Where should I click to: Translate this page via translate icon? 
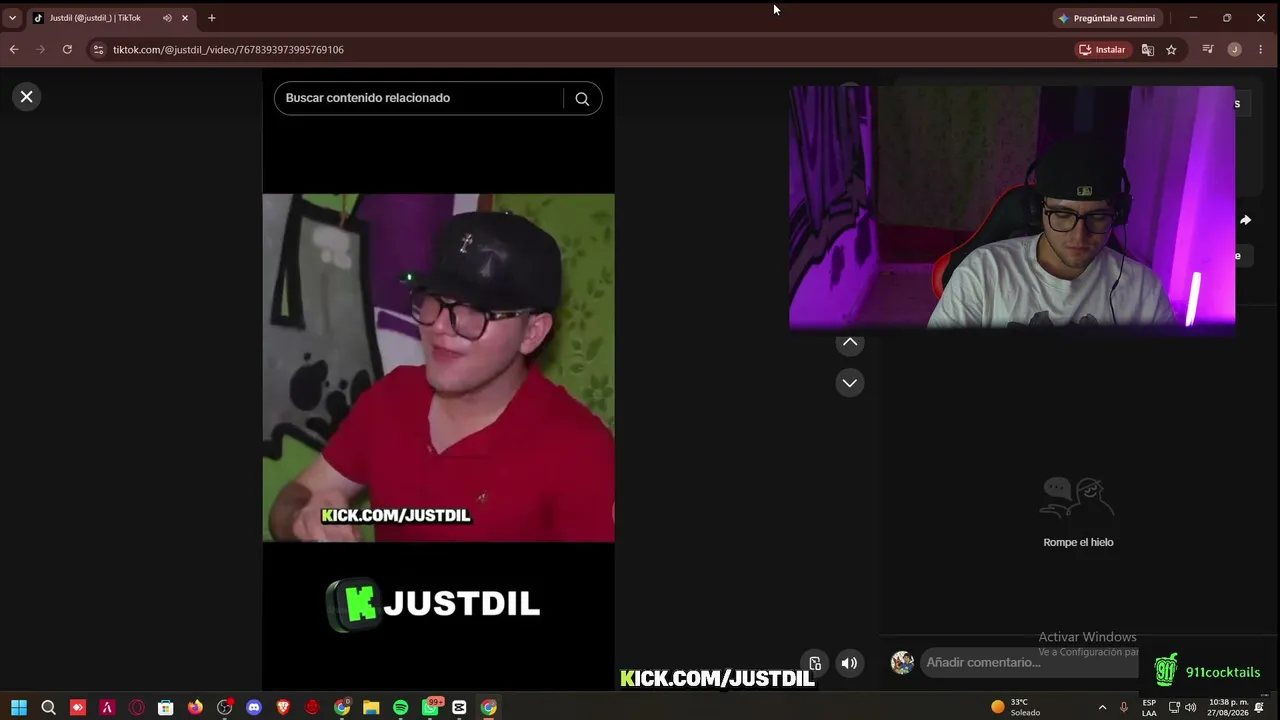pos(1148,49)
